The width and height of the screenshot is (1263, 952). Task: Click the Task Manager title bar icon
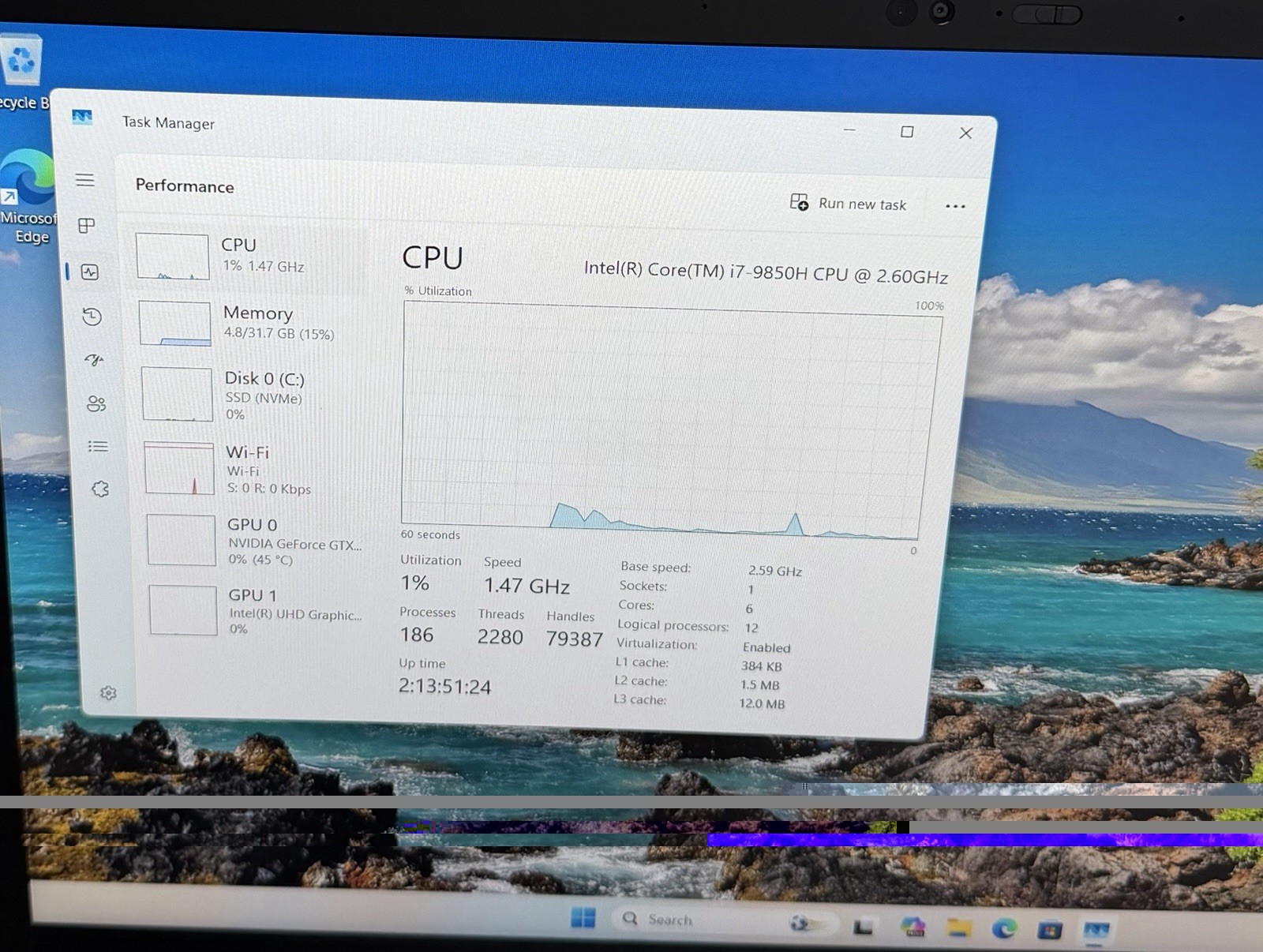pyautogui.click(x=82, y=118)
